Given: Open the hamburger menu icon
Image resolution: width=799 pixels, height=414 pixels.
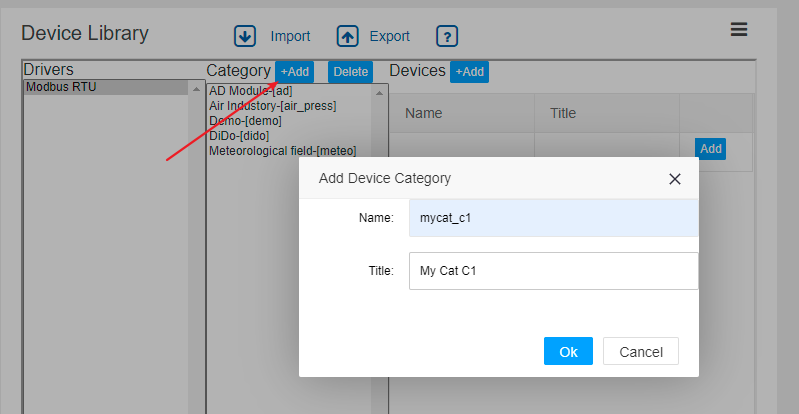Looking at the screenshot, I should click(x=739, y=30).
